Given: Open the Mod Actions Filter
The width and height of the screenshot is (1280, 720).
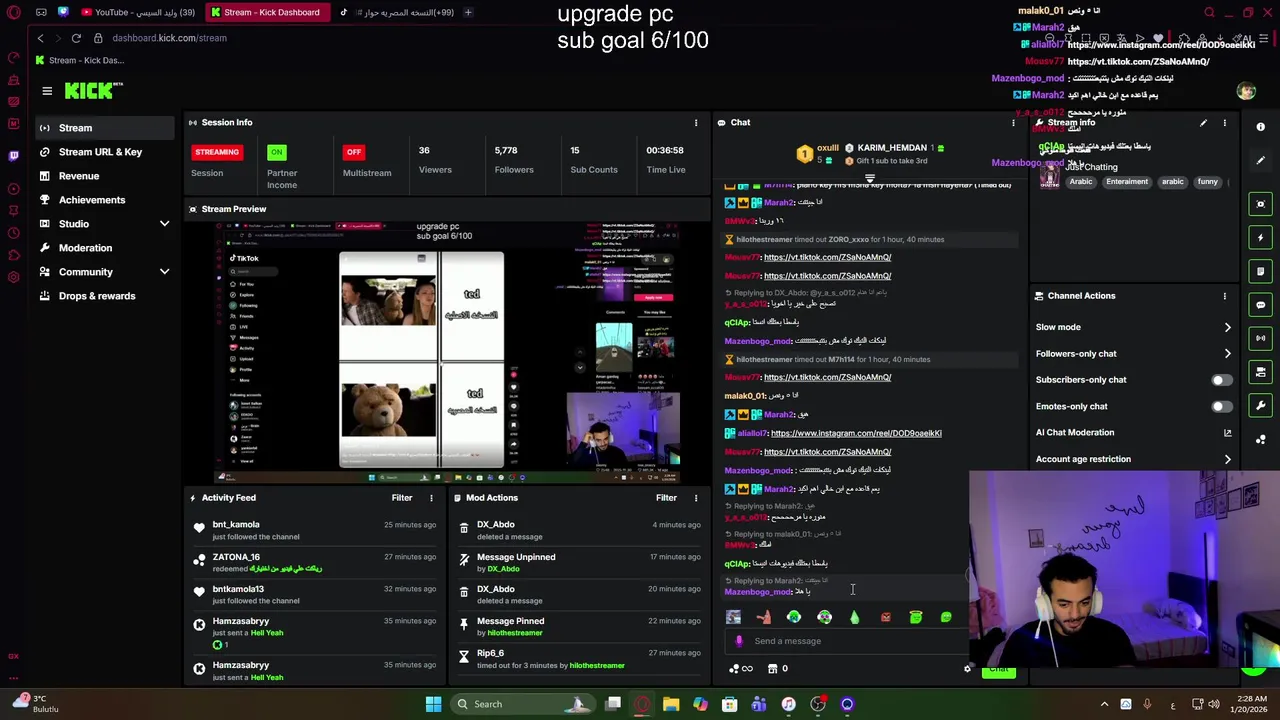Looking at the screenshot, I should click(666, 498).
